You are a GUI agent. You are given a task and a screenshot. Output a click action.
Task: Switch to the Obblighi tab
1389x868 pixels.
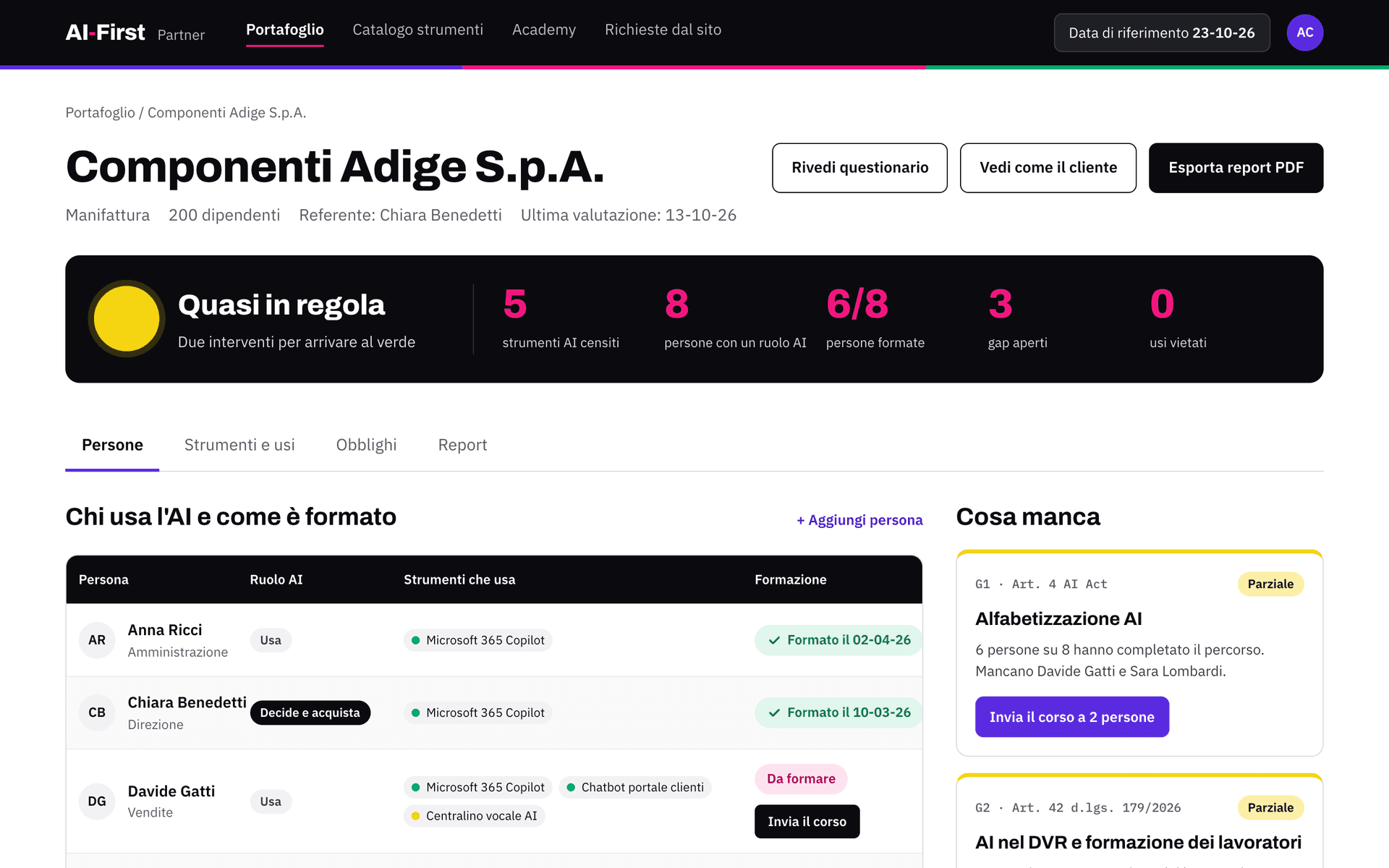click(366, 445)
